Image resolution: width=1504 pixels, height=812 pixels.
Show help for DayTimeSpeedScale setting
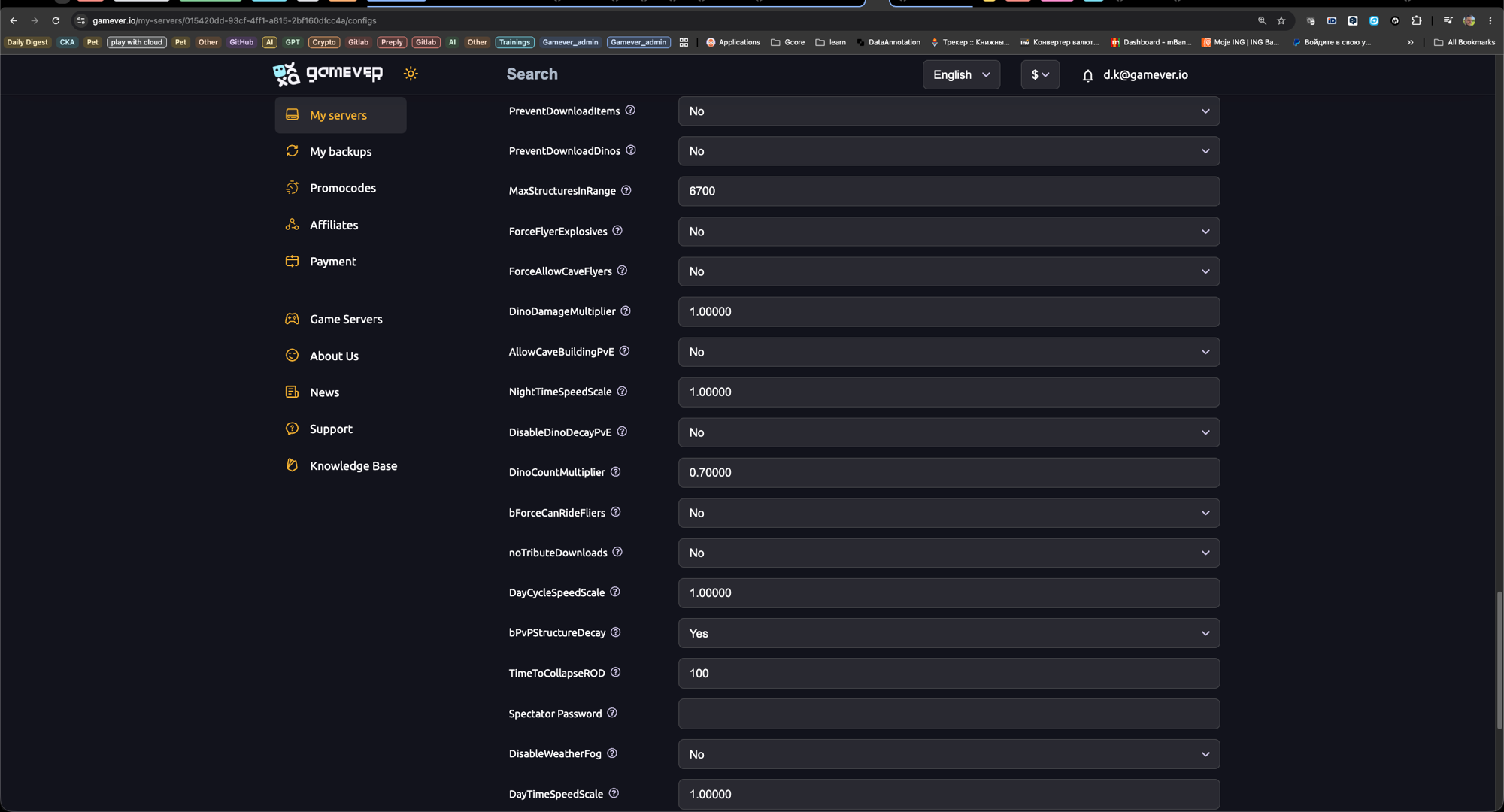[x=614, y=794]
